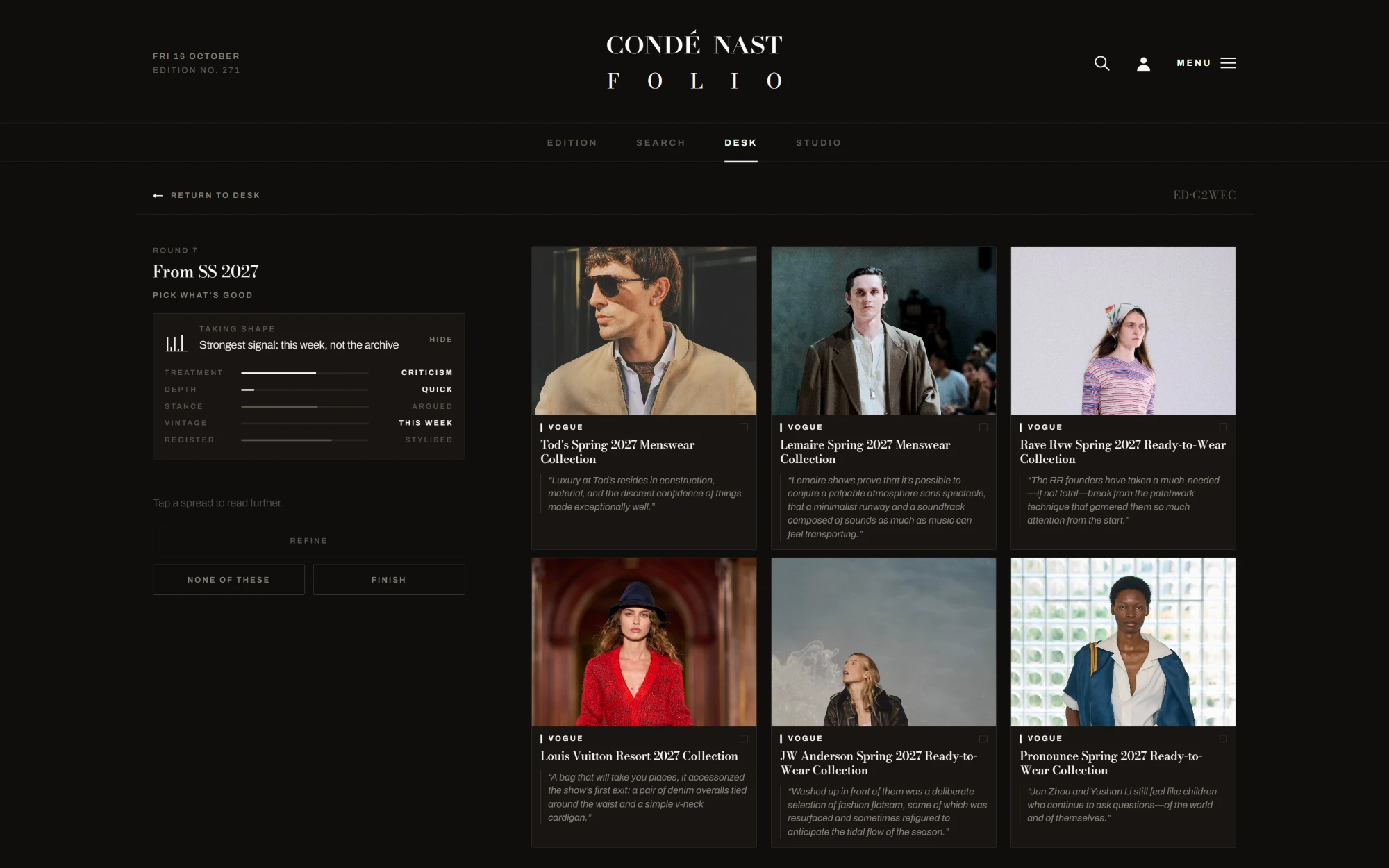Switch to the Edition tab
The width and height of the screenshot is (1389, 868).
tap(572, 143)
